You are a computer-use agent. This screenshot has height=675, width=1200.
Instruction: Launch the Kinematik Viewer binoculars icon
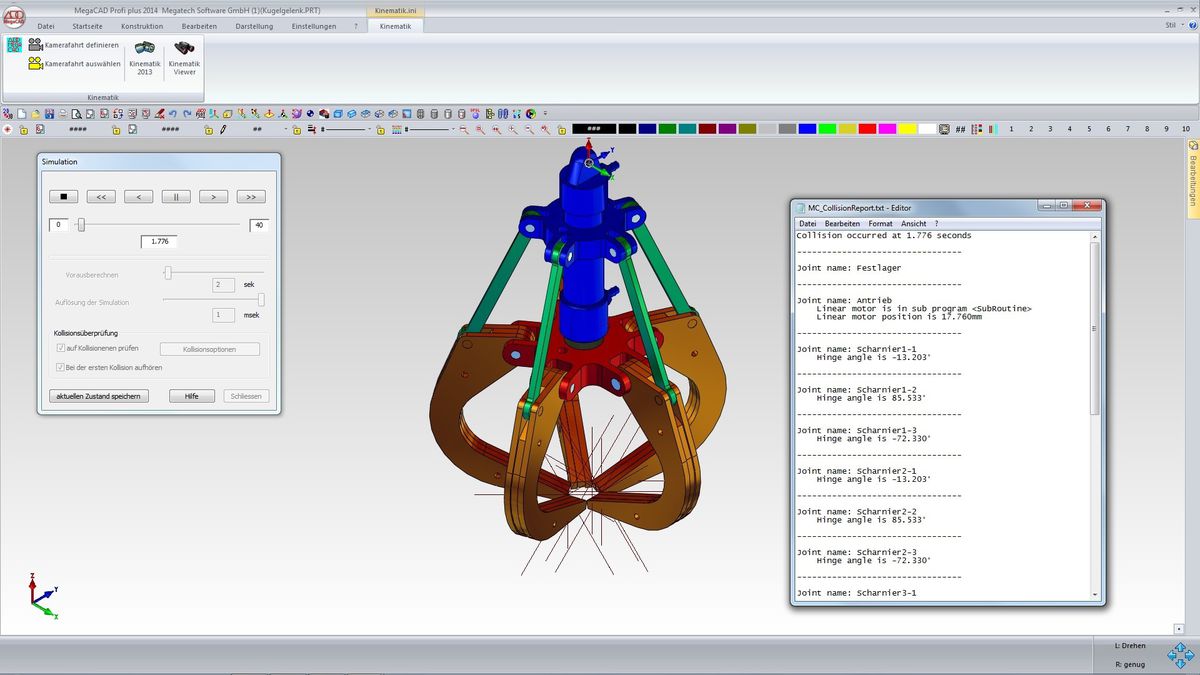(x=184, y=57)
